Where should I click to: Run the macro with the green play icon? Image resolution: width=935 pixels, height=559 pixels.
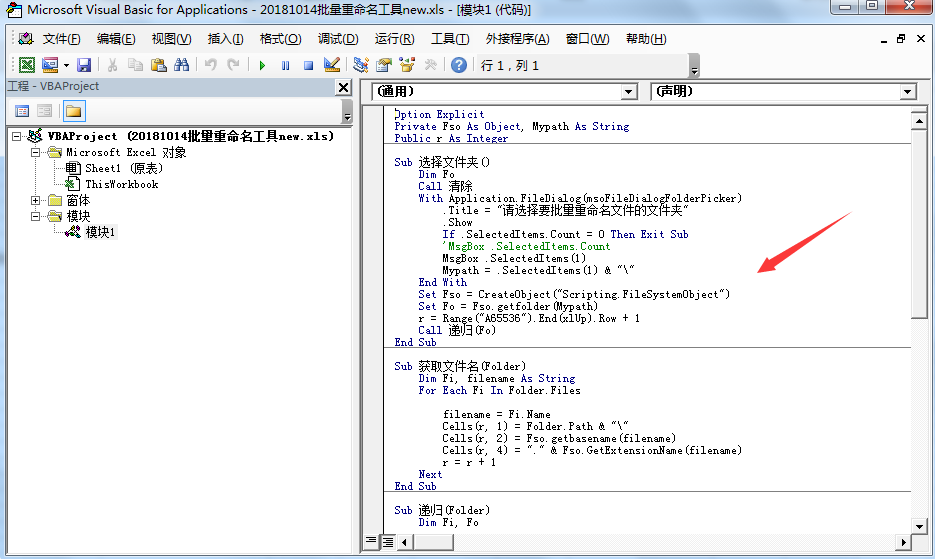coord(262,66)
